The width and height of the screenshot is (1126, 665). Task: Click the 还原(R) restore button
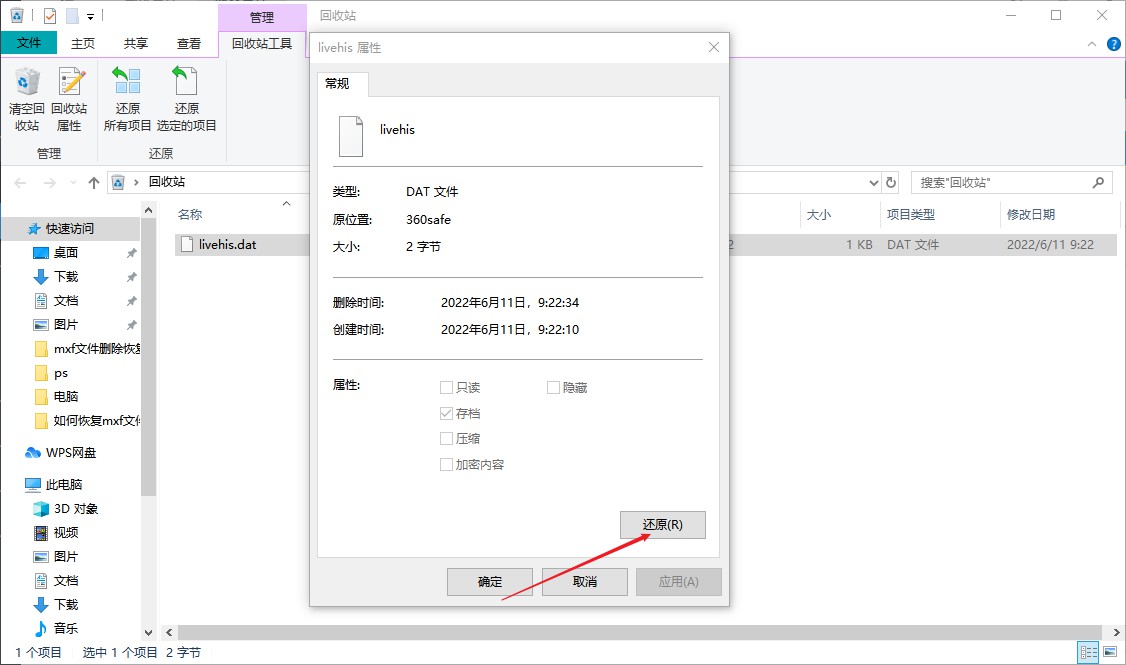[x=662, y=524]
